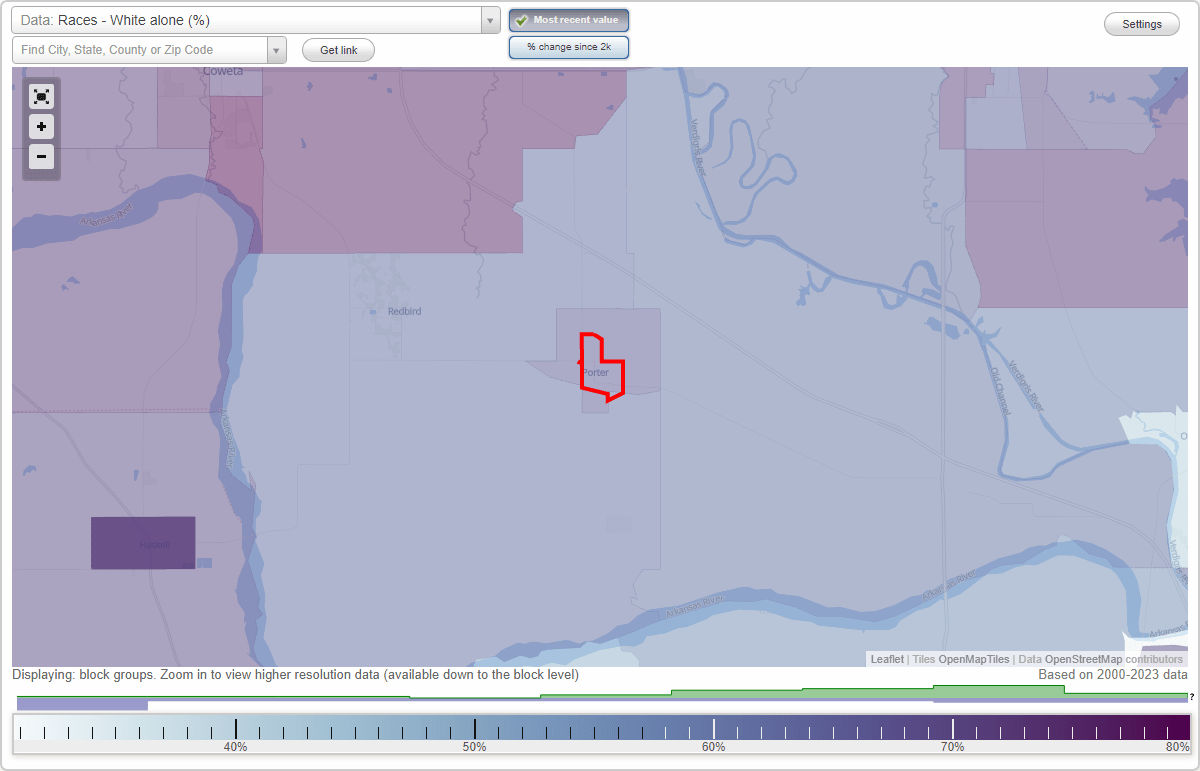Visit the OpenMapTiles link
Screen dimensions: 1200x771
[x=975, y=659]
